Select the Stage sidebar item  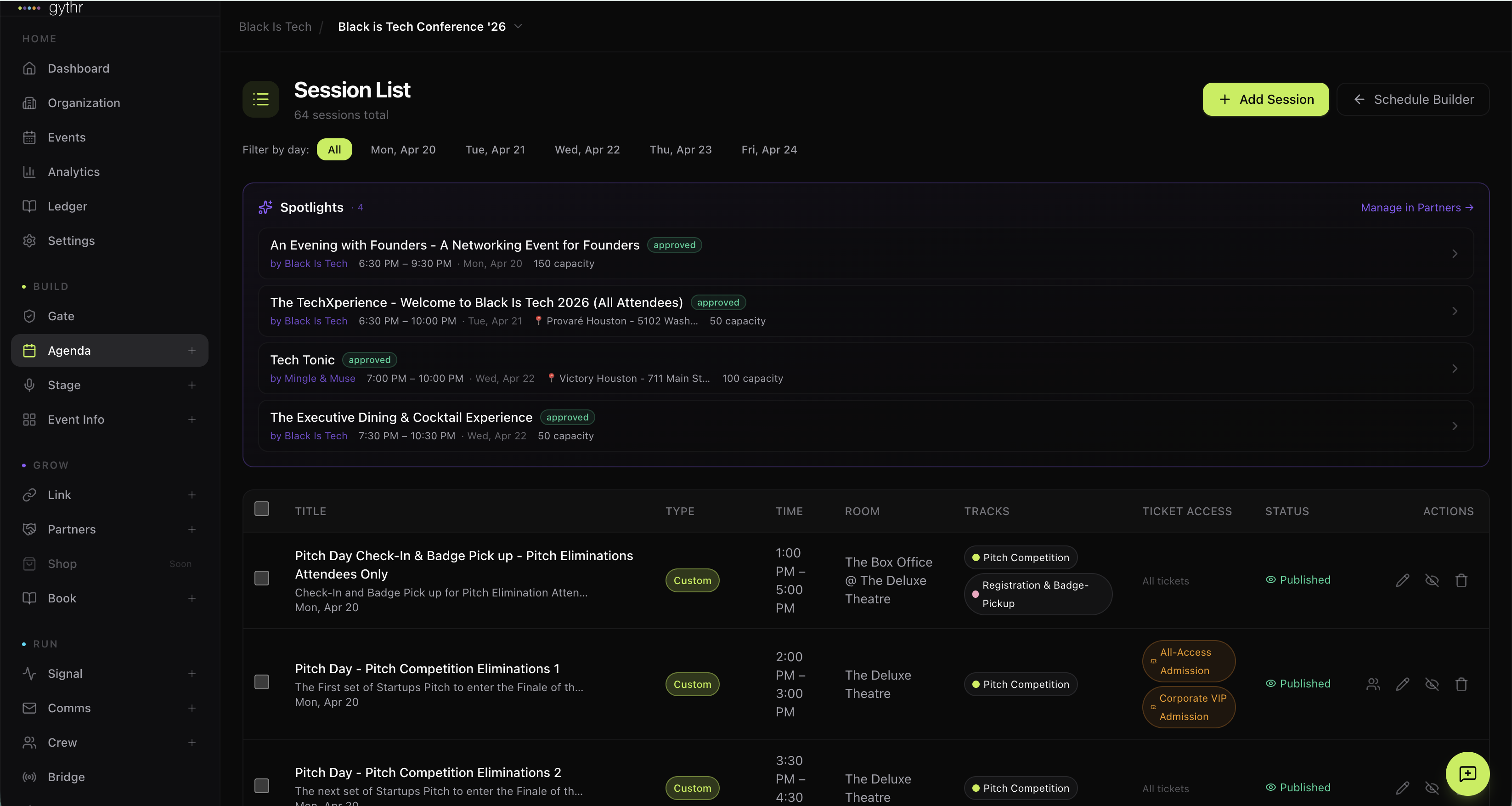64,385
